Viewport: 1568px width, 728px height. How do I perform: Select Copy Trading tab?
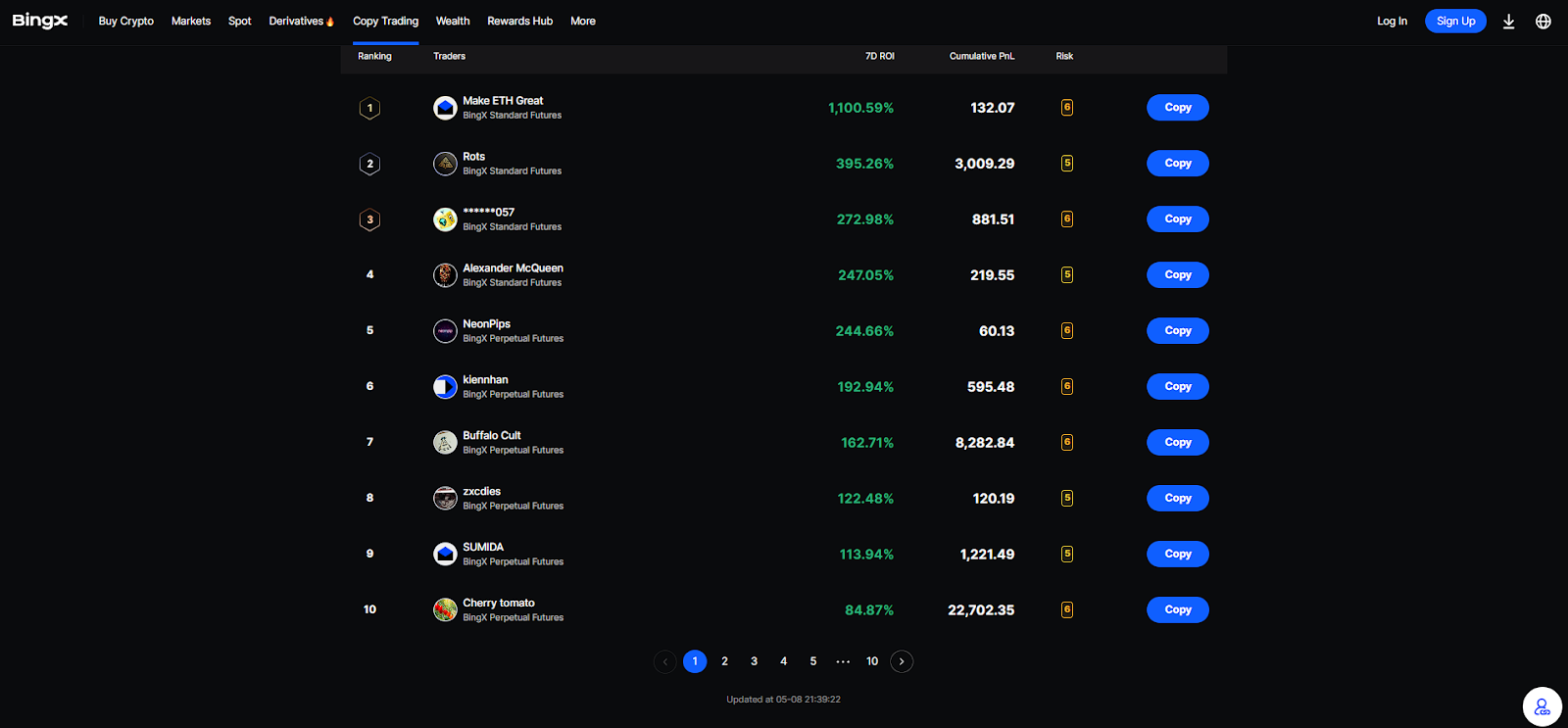coord(385,21)
